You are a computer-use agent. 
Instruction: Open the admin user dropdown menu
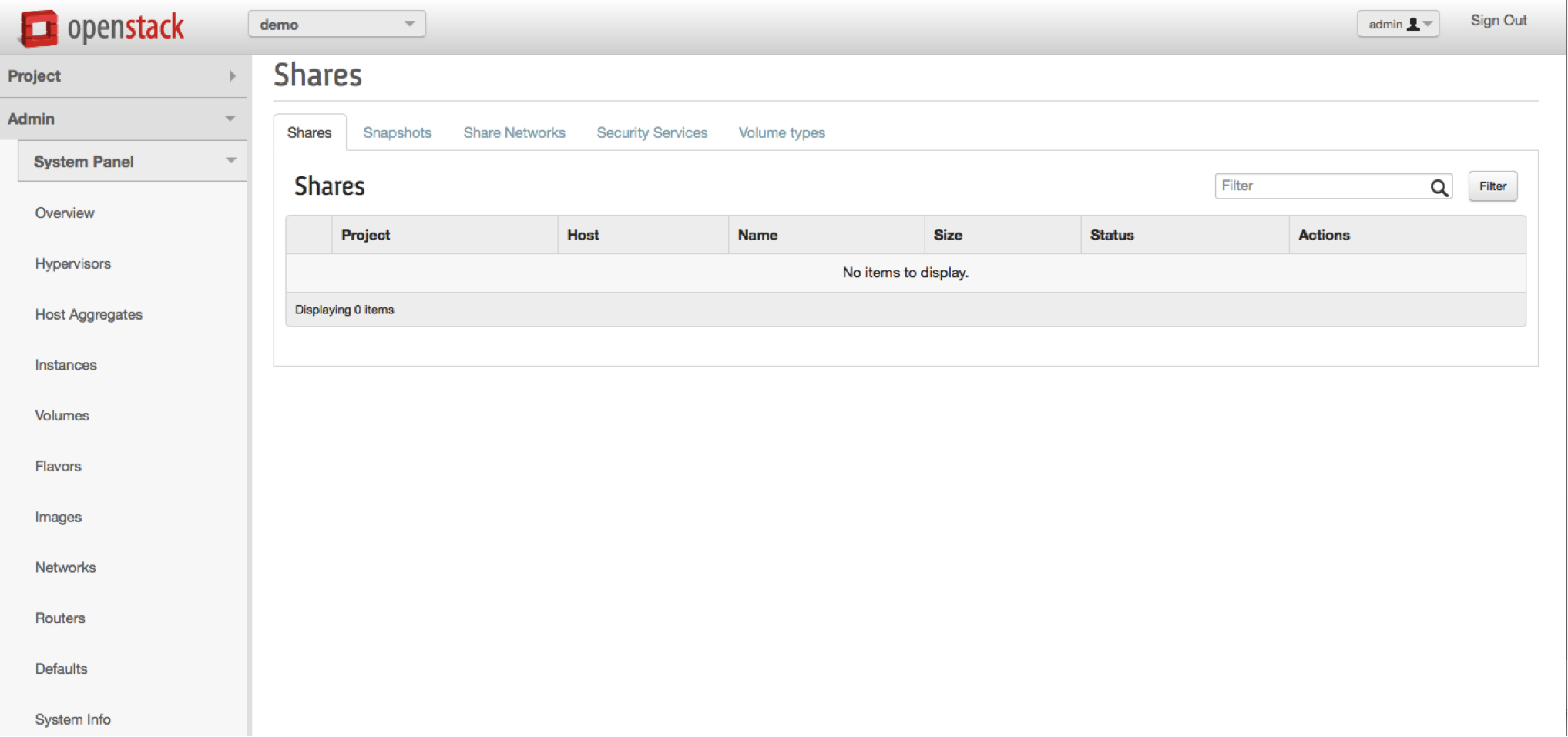pos(1398,24)
